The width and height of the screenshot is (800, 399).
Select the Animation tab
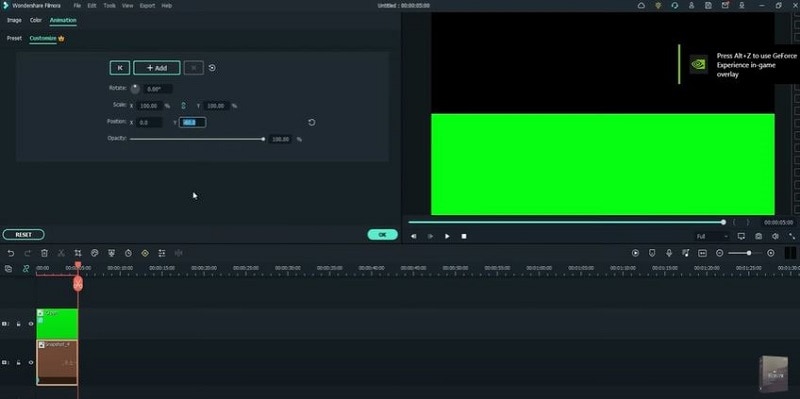(63, 20)
